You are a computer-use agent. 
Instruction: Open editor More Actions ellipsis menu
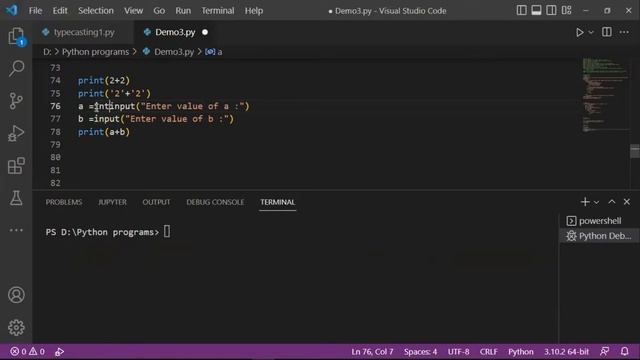tap(624, 32)
